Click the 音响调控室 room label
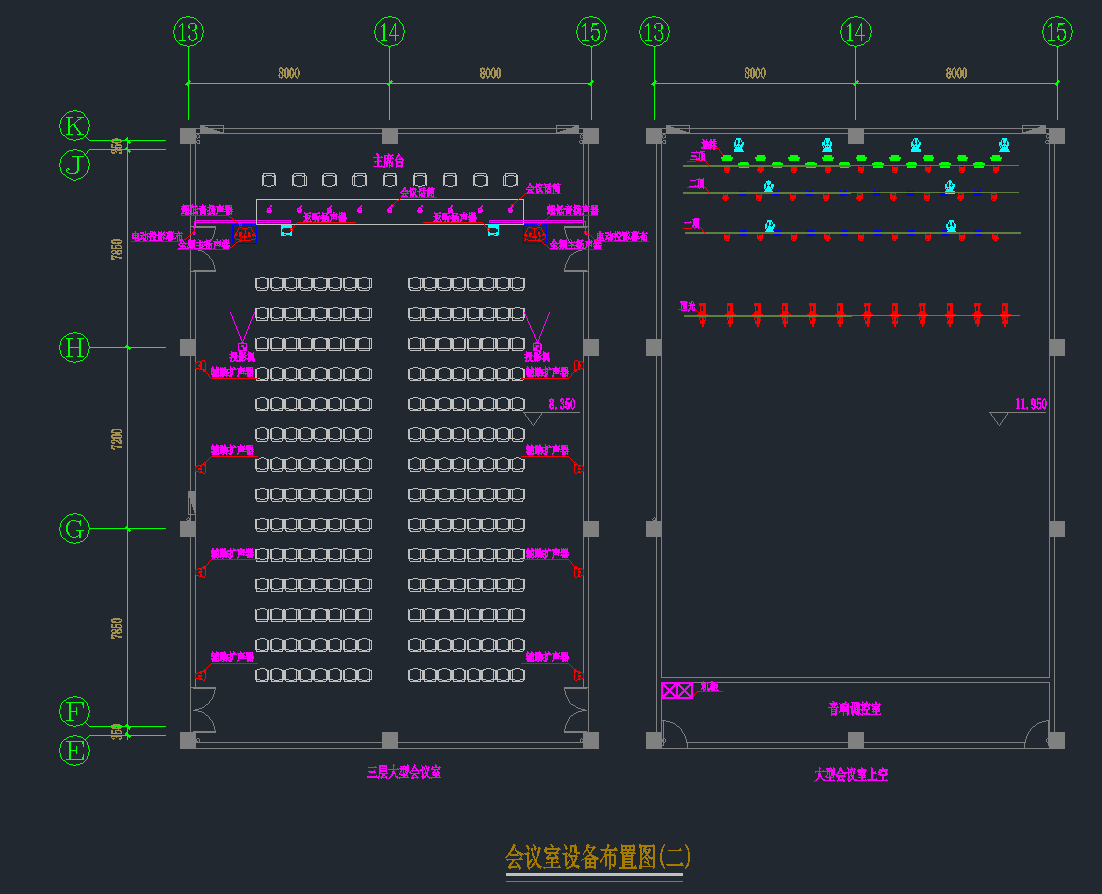Image resolution: width=1102 pixels, height=894 pixels. (x=854, y=709)
